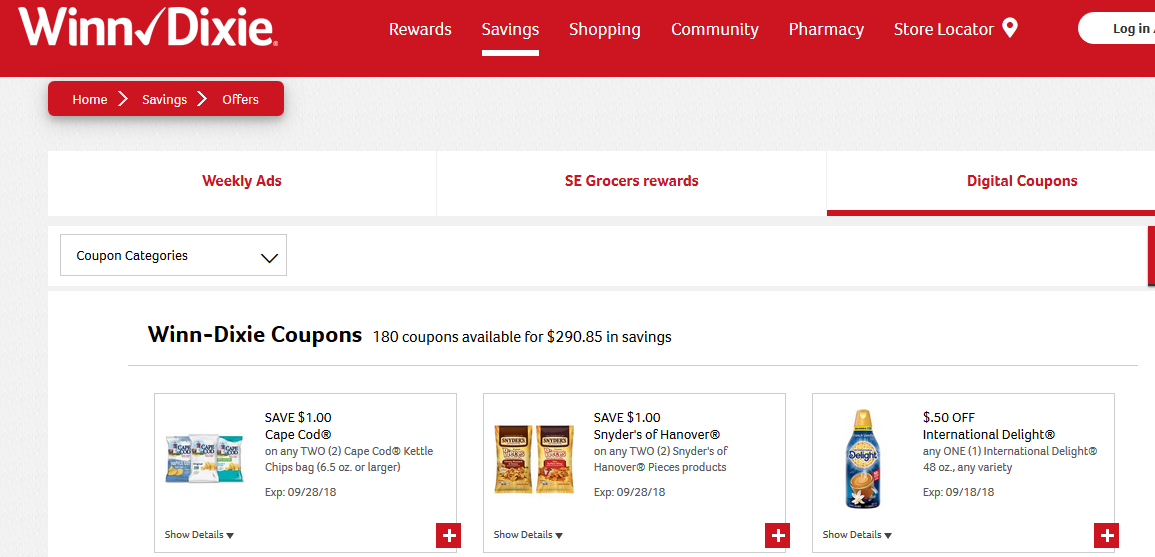
Task: Open the Shopping menu
Action: pyautogui.click(x=605, y=29)
